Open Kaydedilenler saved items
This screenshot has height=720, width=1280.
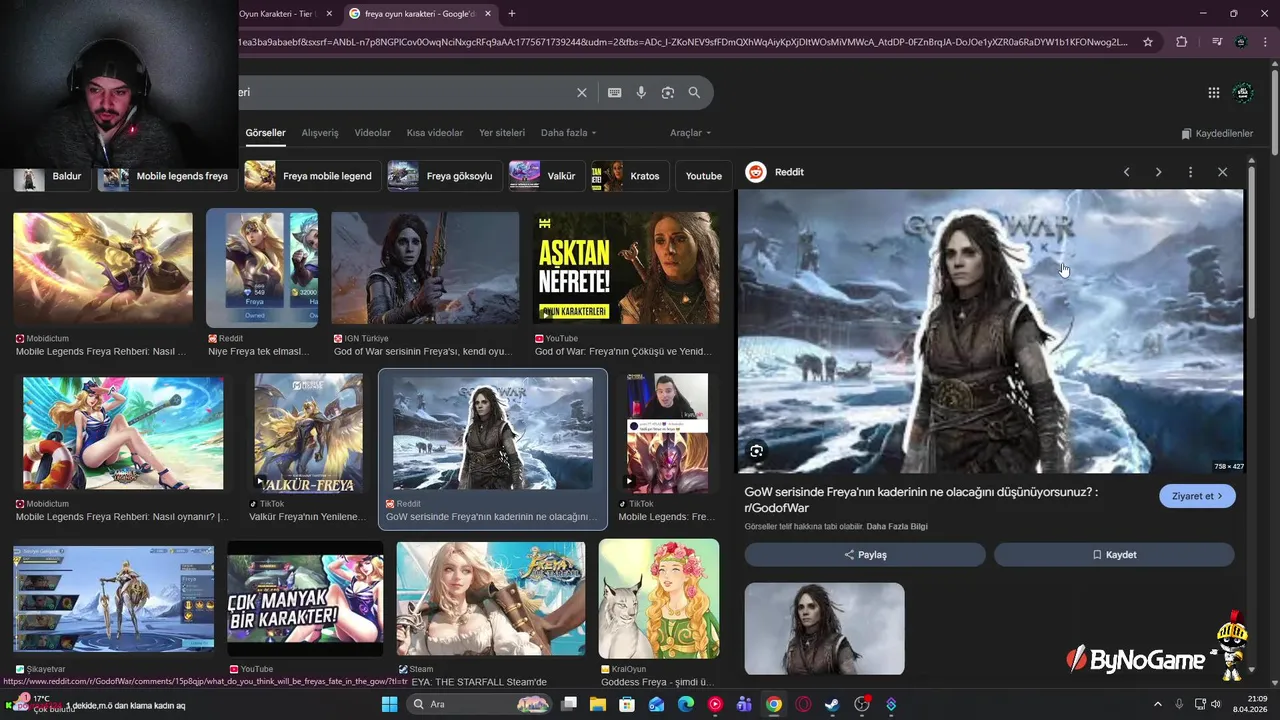click(x=1217, y=133)
